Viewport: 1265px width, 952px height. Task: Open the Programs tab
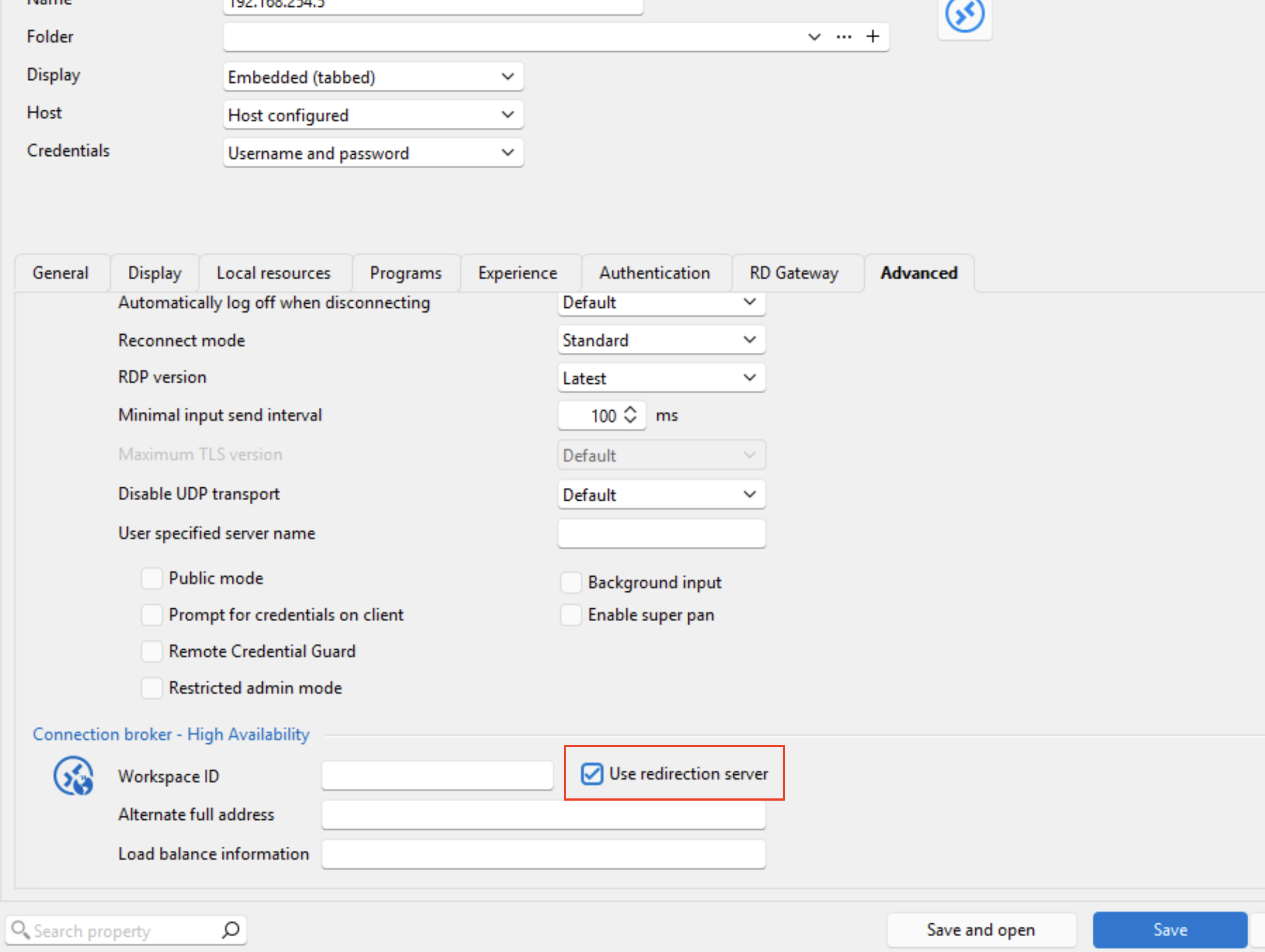tap(406, 273)
